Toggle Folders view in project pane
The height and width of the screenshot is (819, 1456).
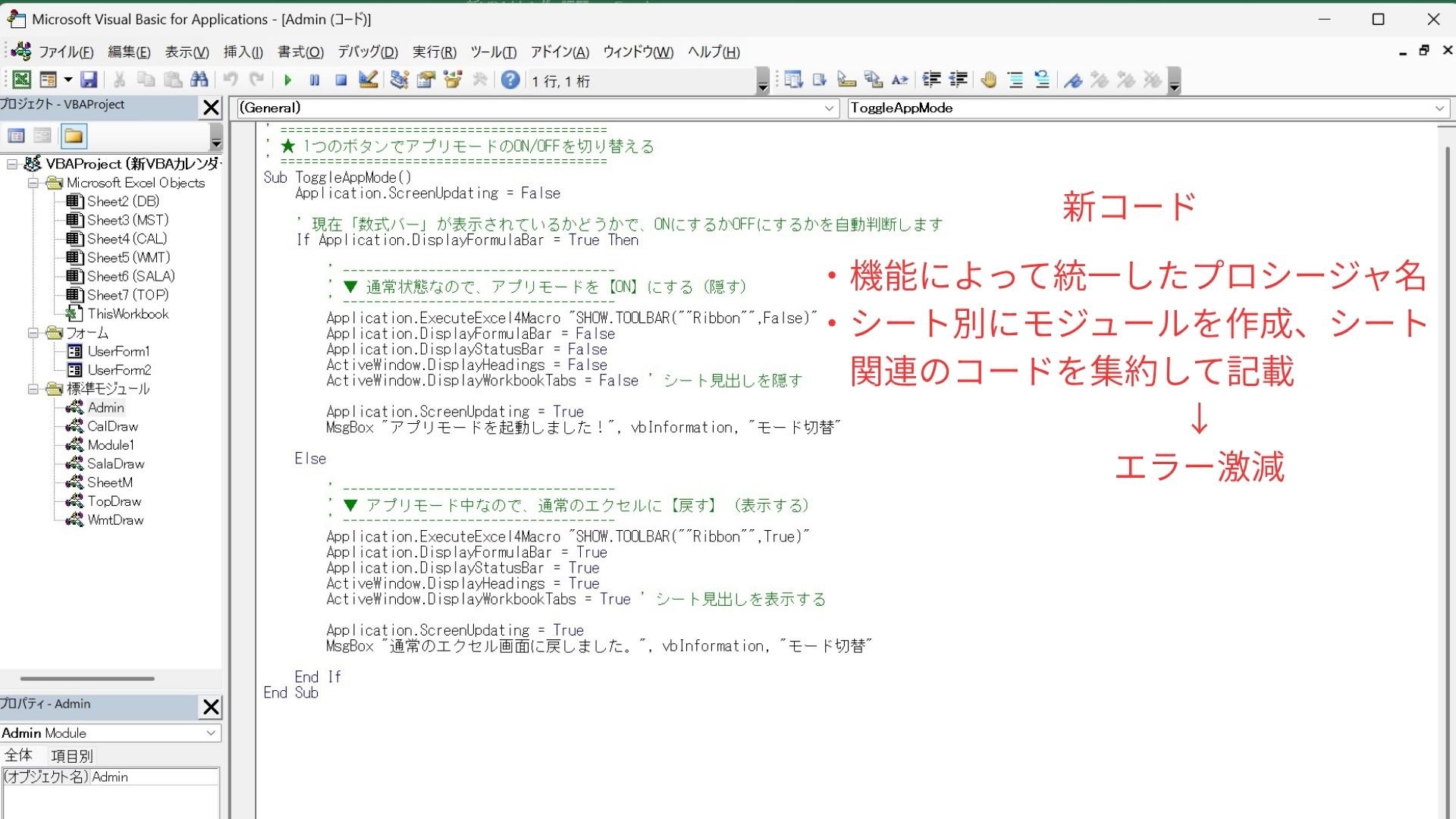pos(74,136)
